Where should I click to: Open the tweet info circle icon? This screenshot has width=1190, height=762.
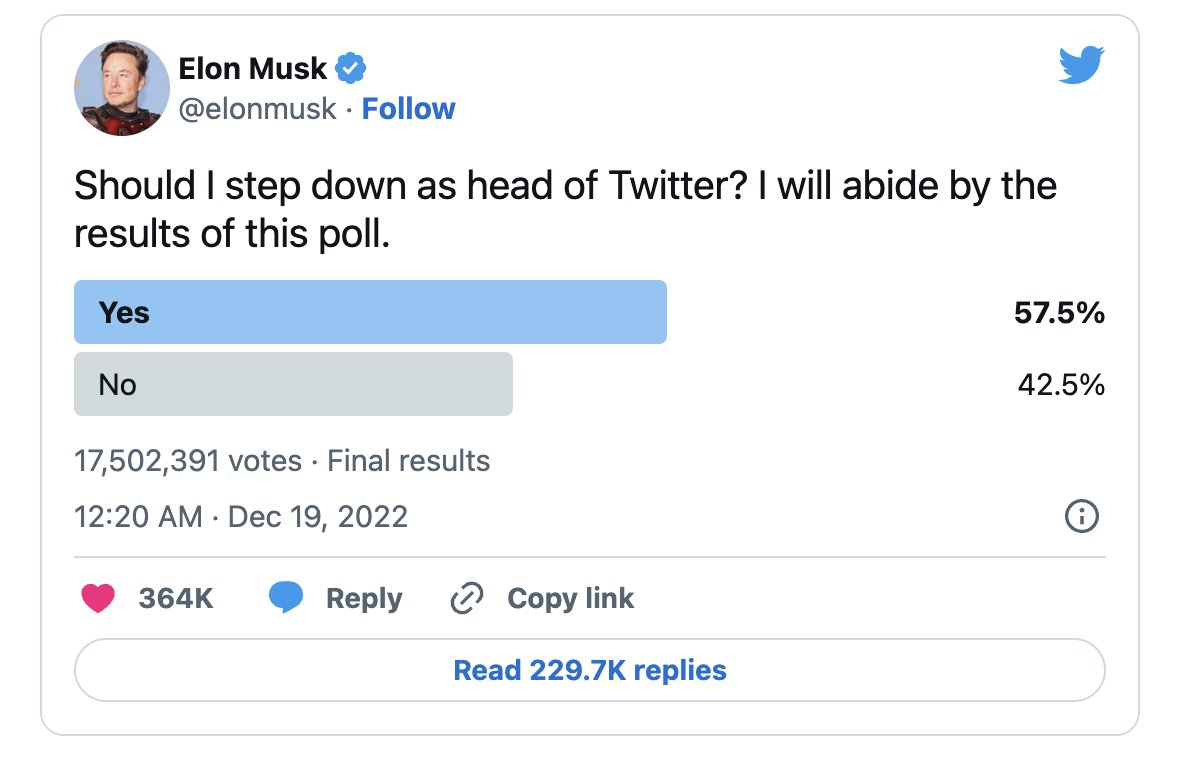pos(1083,516)
